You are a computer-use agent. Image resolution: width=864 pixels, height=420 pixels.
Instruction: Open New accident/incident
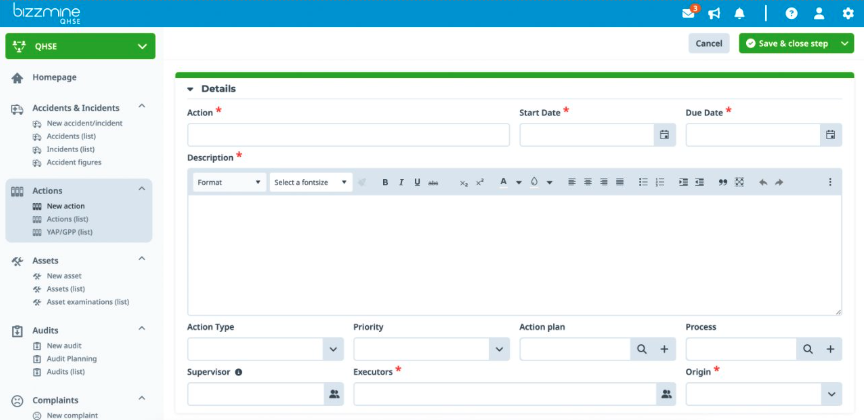(x=85, y=123)
